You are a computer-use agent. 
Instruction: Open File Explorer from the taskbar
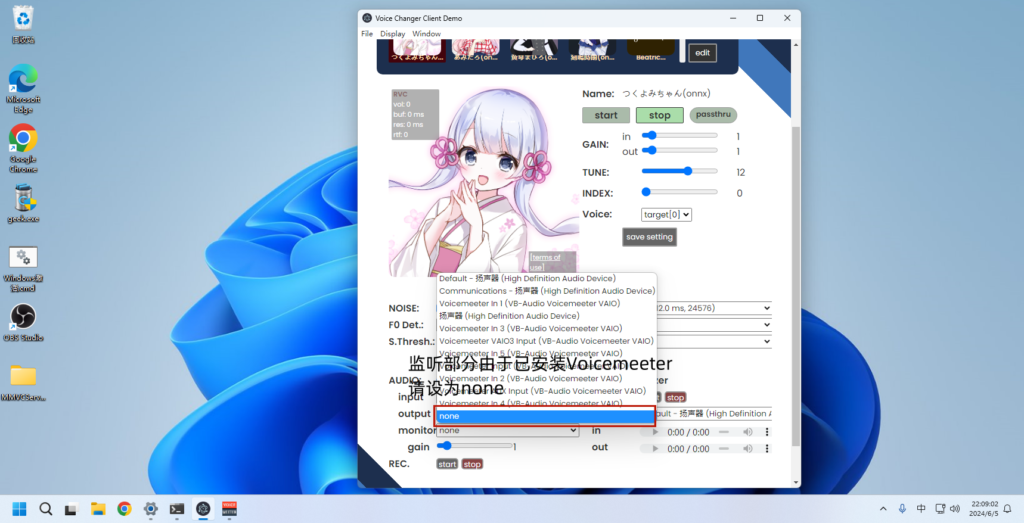tap(98, 509)
